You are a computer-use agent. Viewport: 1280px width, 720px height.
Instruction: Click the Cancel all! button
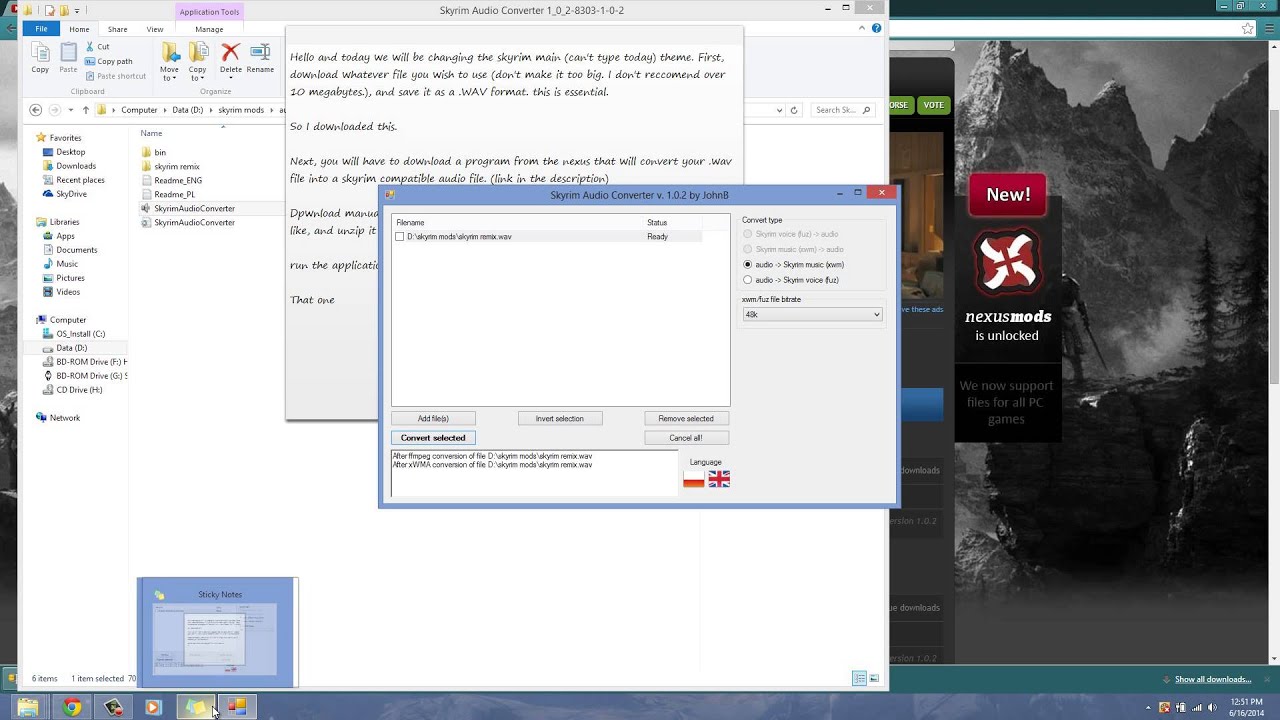pos(686,438)
